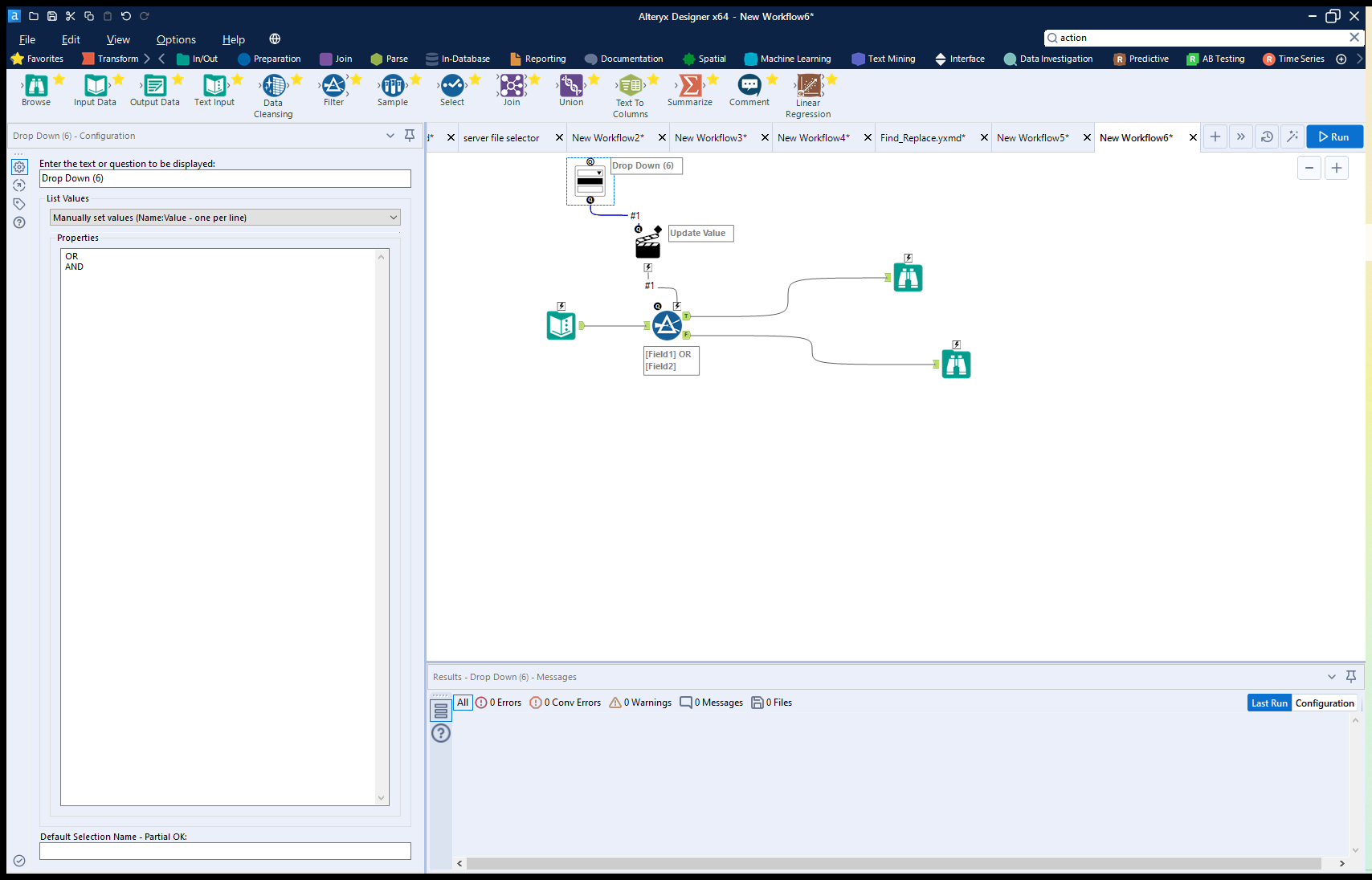Run the current workflow

pyautogui.click(x=1333, y=136)
